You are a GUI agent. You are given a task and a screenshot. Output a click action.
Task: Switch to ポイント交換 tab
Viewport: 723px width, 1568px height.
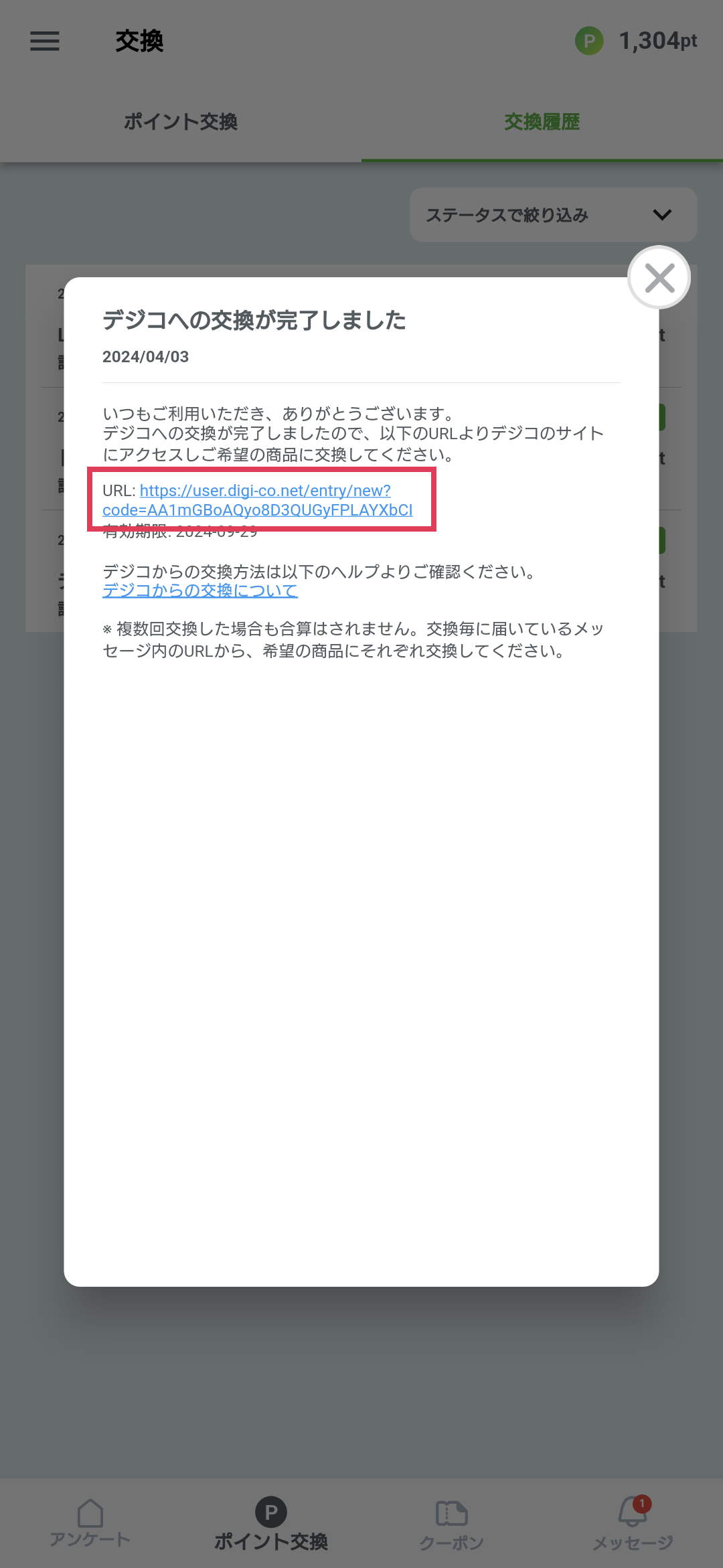coord(181,122)
